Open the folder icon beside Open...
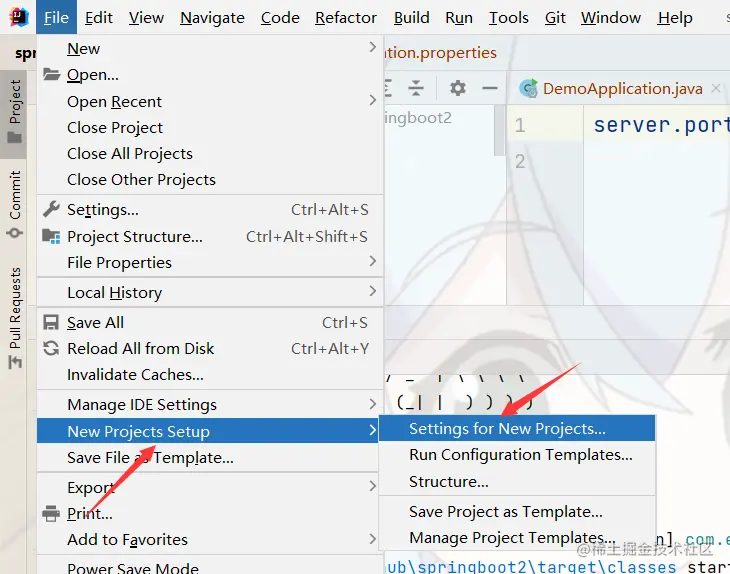The image size is (730, 574). tap(51, 74)
